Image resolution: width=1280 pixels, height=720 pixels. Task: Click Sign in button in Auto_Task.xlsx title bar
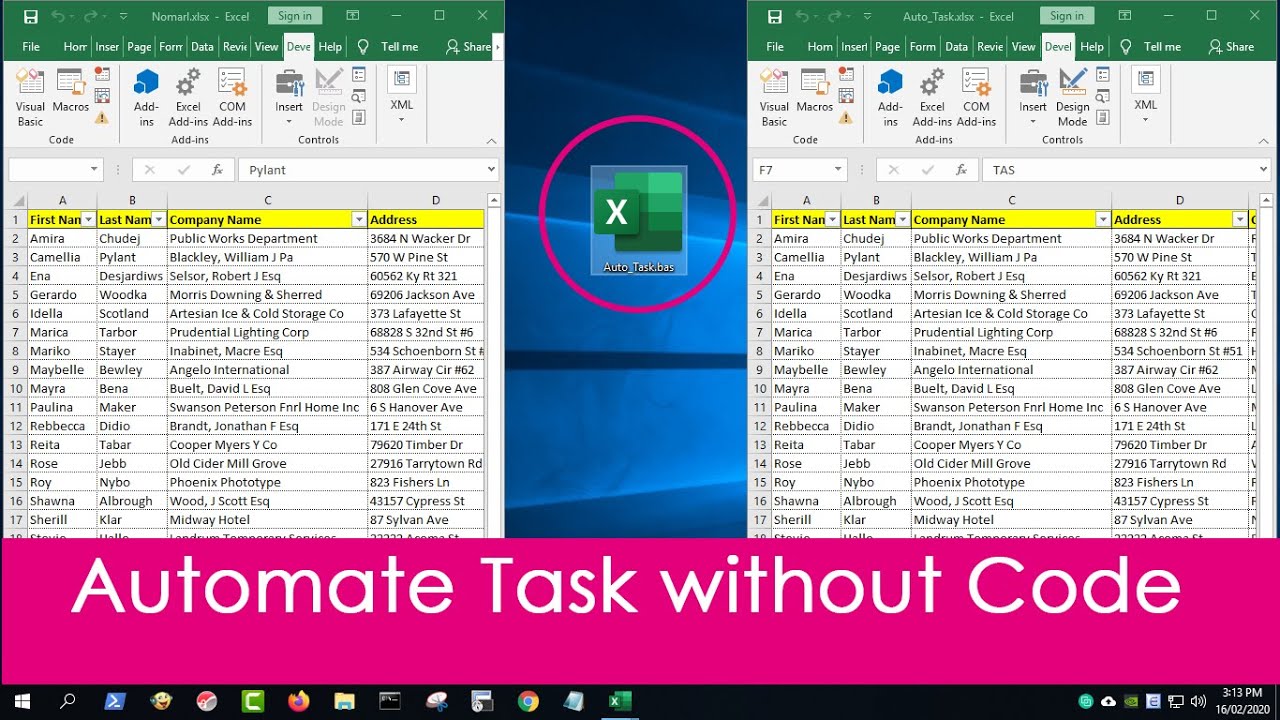(x=1067, y=16)
